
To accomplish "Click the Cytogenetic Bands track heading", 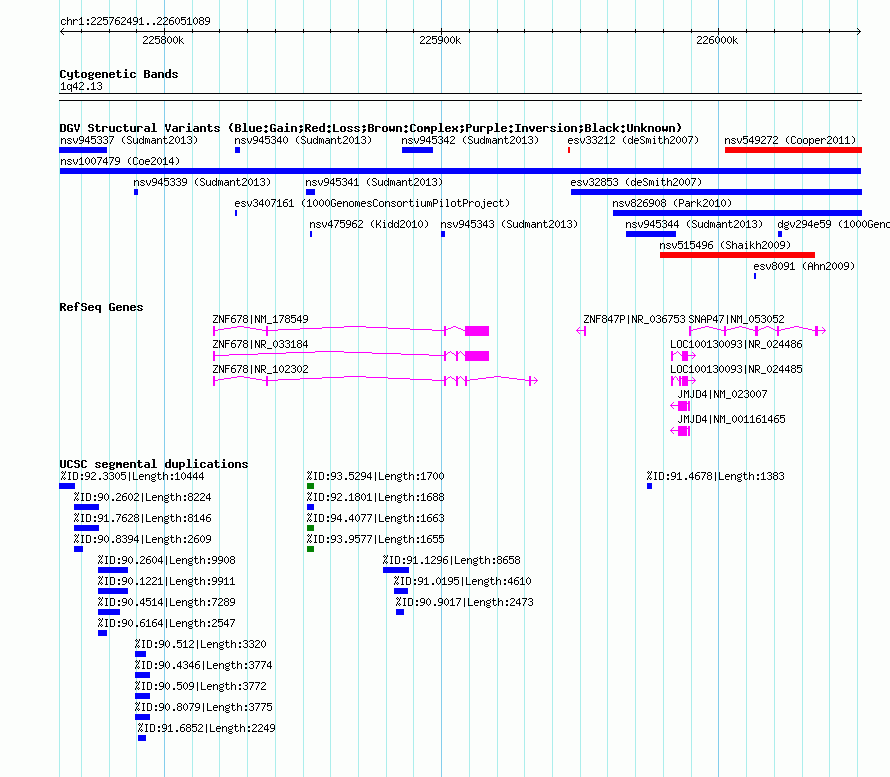I will tap(119, 74).
